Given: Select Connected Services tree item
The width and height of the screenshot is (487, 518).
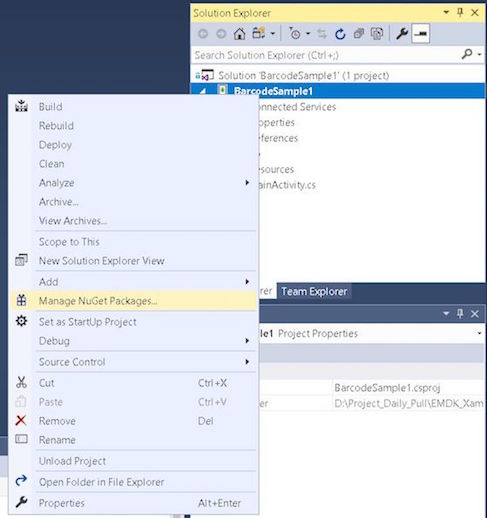Looking at the screenshot, I should click(x=298, y=107).
